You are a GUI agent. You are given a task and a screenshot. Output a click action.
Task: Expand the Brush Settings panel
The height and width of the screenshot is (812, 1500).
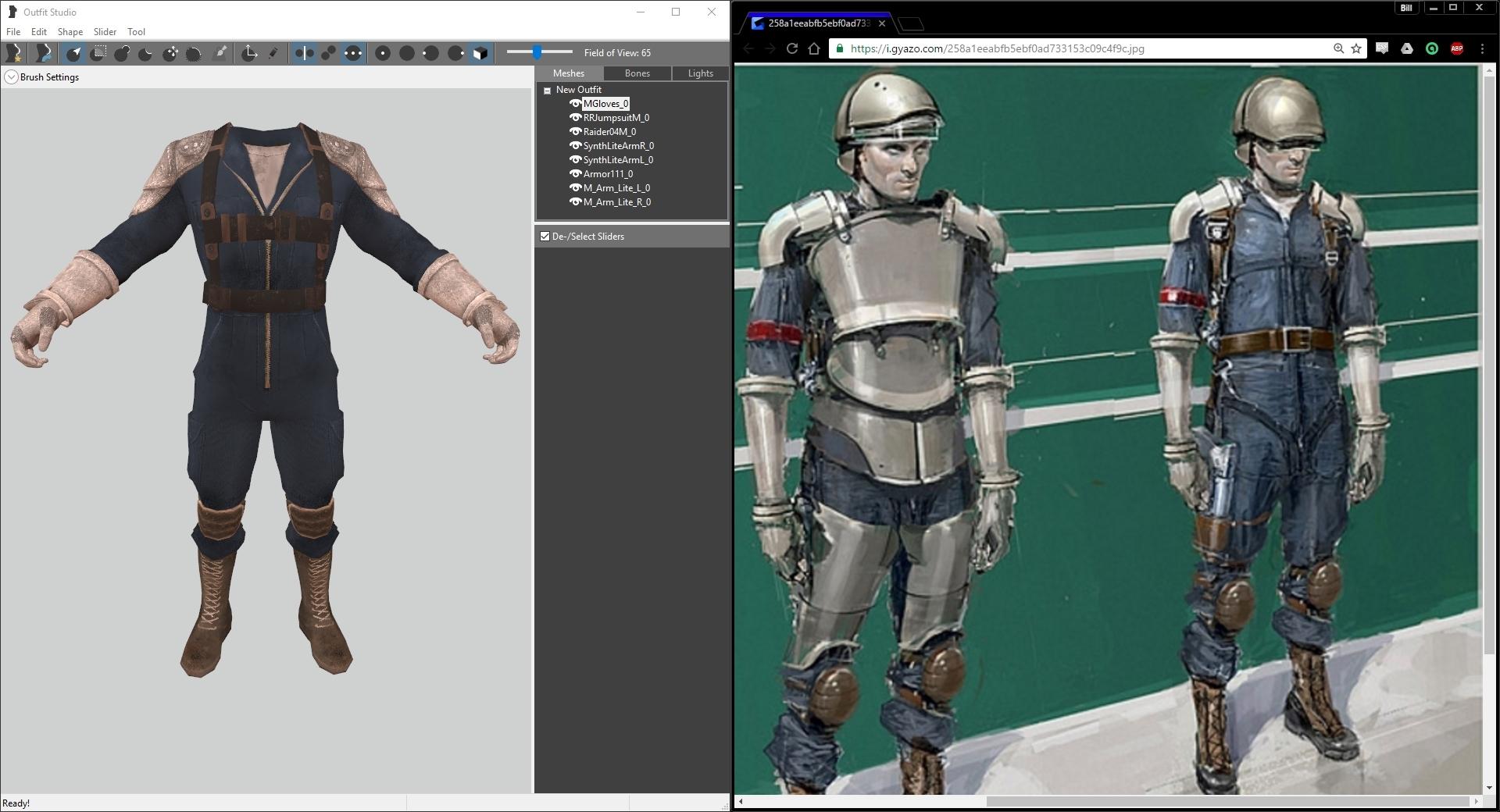tap(11, 77)
